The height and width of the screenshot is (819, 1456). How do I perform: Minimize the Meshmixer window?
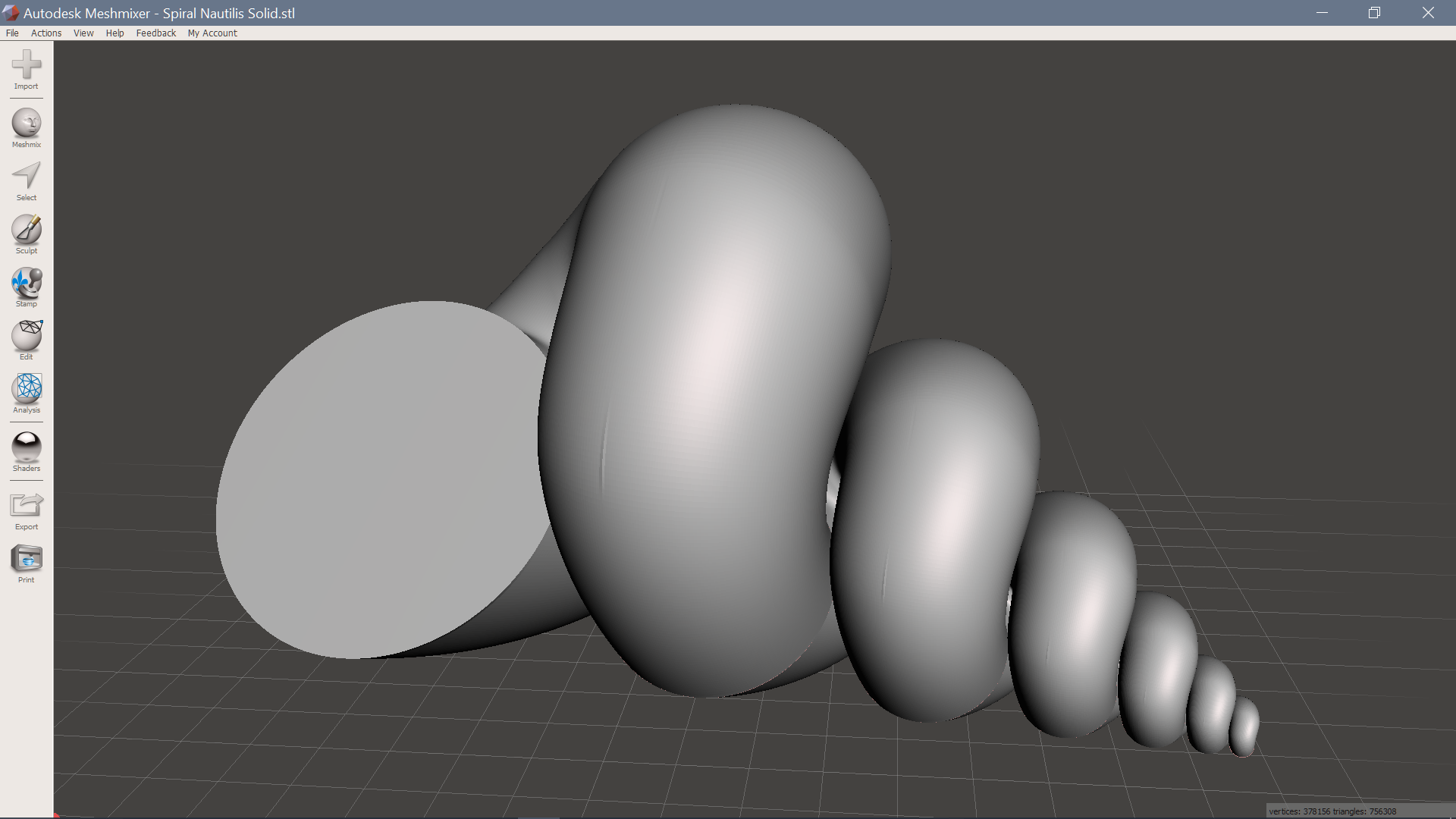pyautogui.click(x=1322, y=13)
